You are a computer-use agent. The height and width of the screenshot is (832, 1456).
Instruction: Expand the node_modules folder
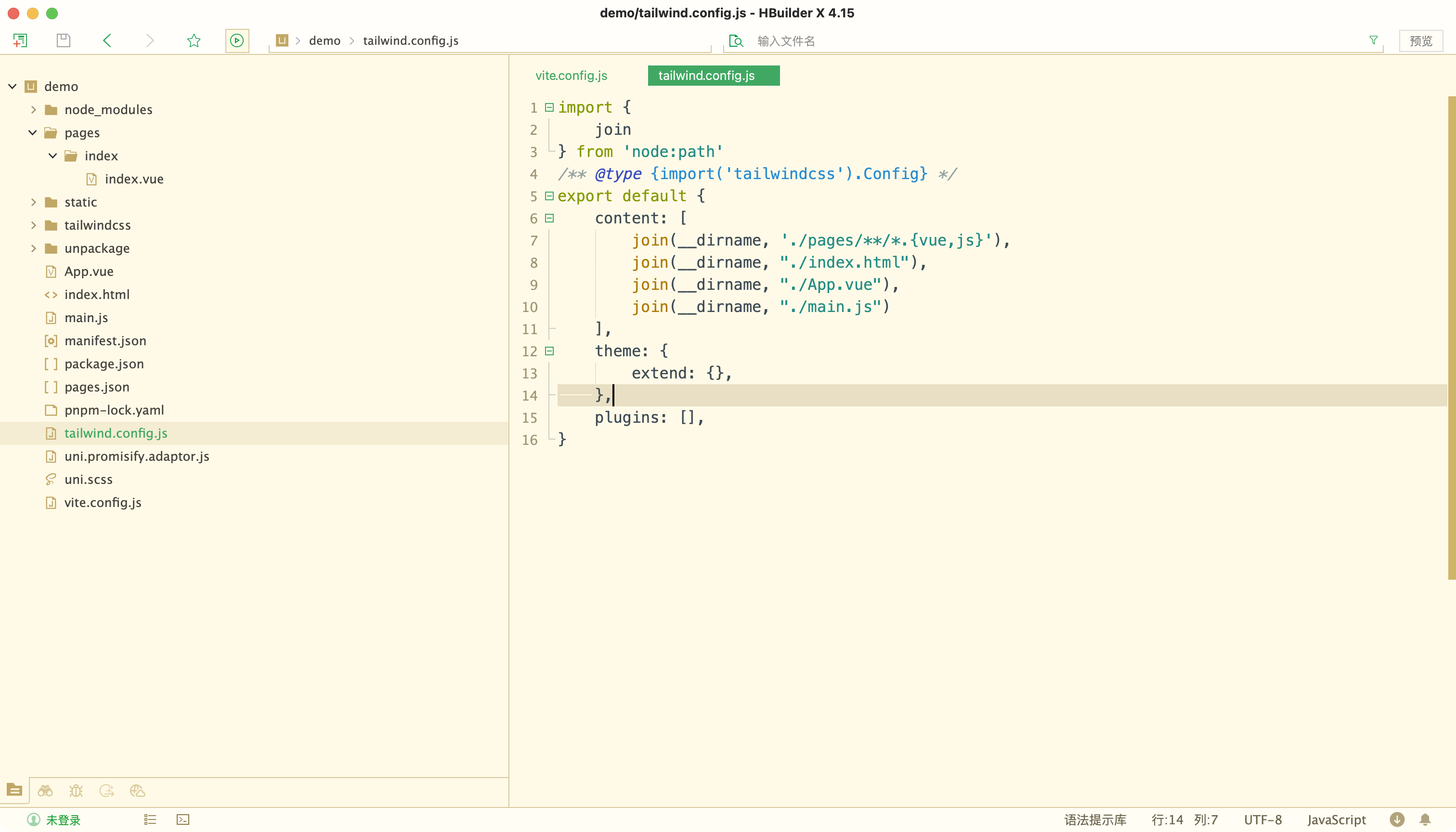(33, 109)
